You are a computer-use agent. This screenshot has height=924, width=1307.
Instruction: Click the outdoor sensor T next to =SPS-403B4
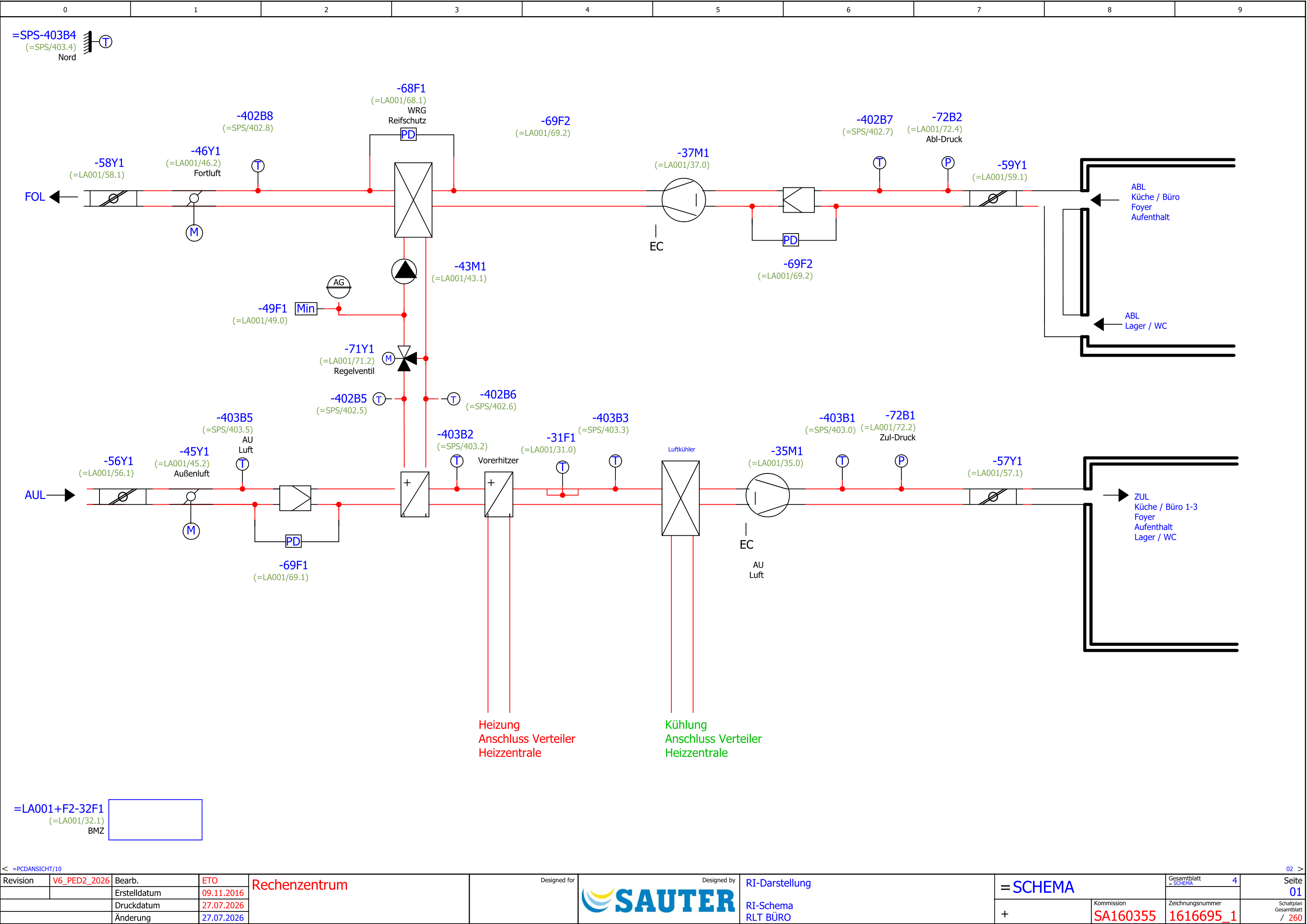click(x=106, y=41)
